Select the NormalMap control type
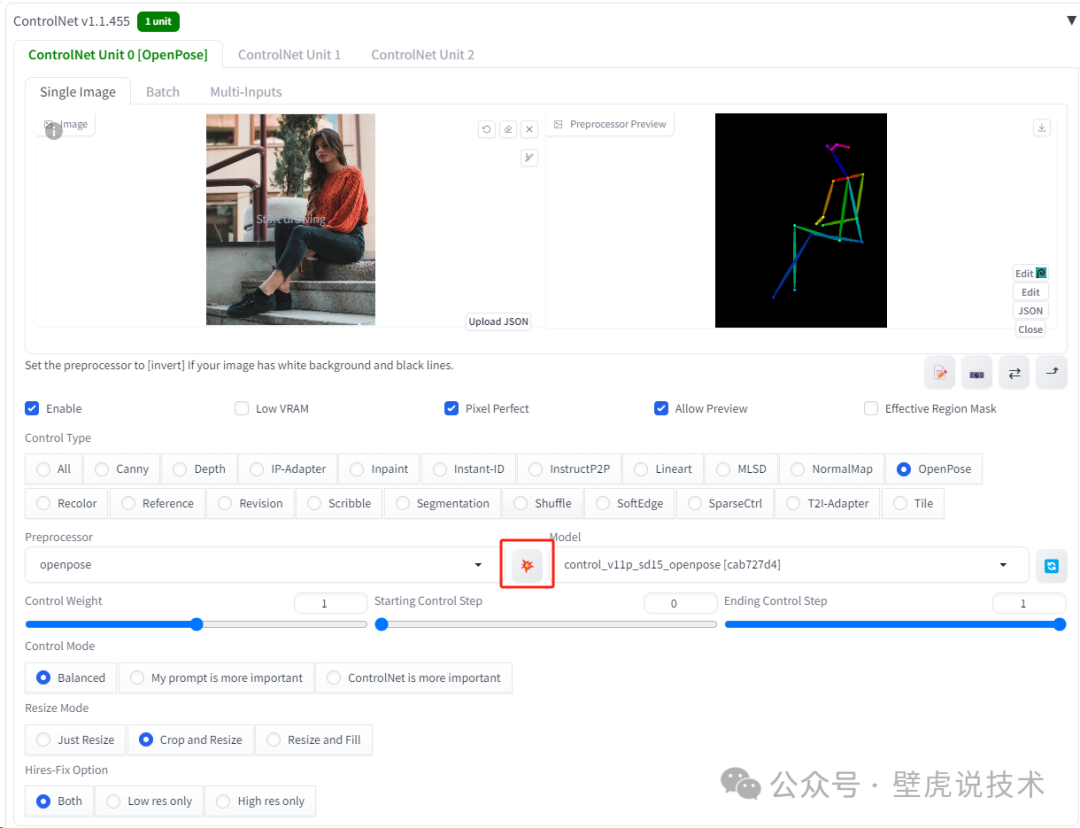This screenshot has width=1080, height=828. click(x=831, y=469)
